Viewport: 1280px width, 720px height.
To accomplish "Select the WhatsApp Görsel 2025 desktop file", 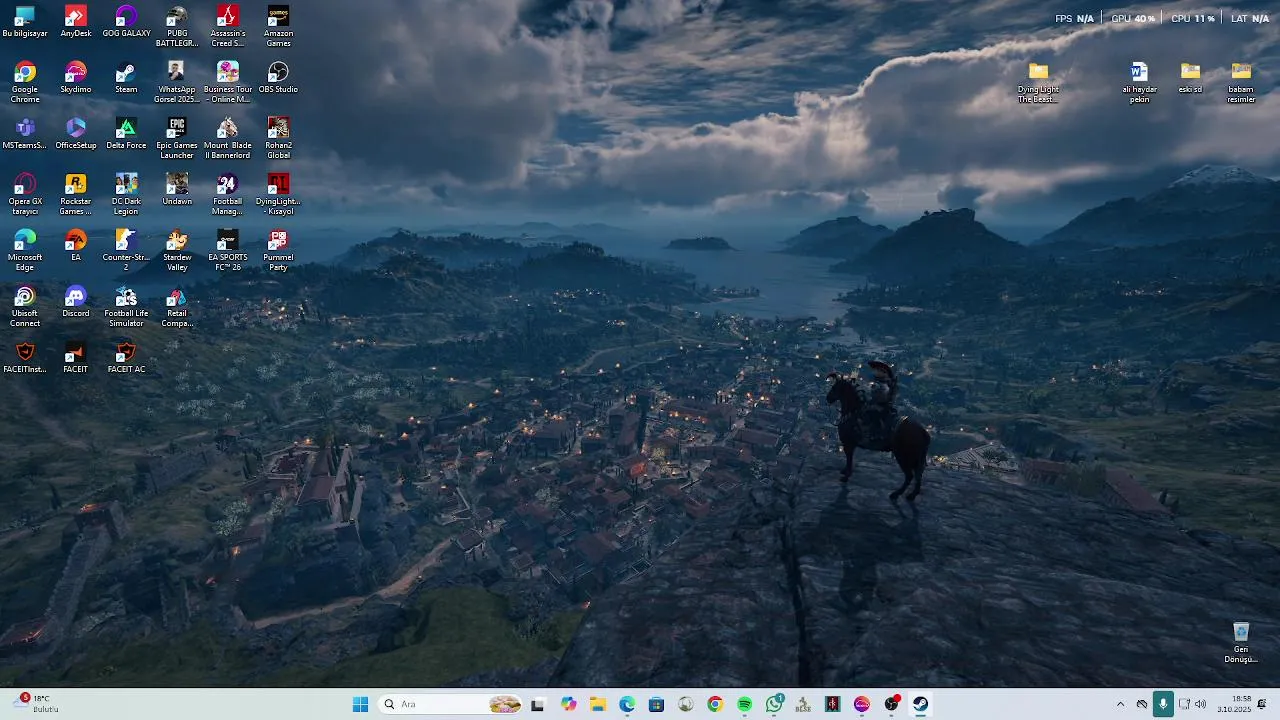I will point(177,82).
